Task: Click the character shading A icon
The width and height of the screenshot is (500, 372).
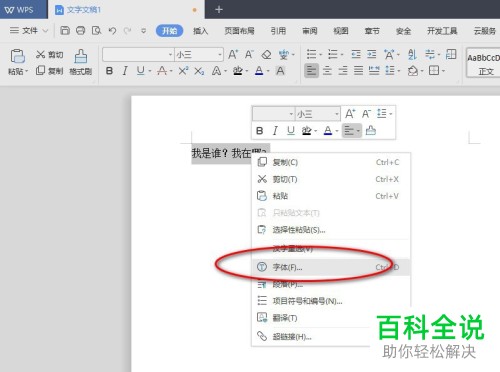Action: pos(280,71)
